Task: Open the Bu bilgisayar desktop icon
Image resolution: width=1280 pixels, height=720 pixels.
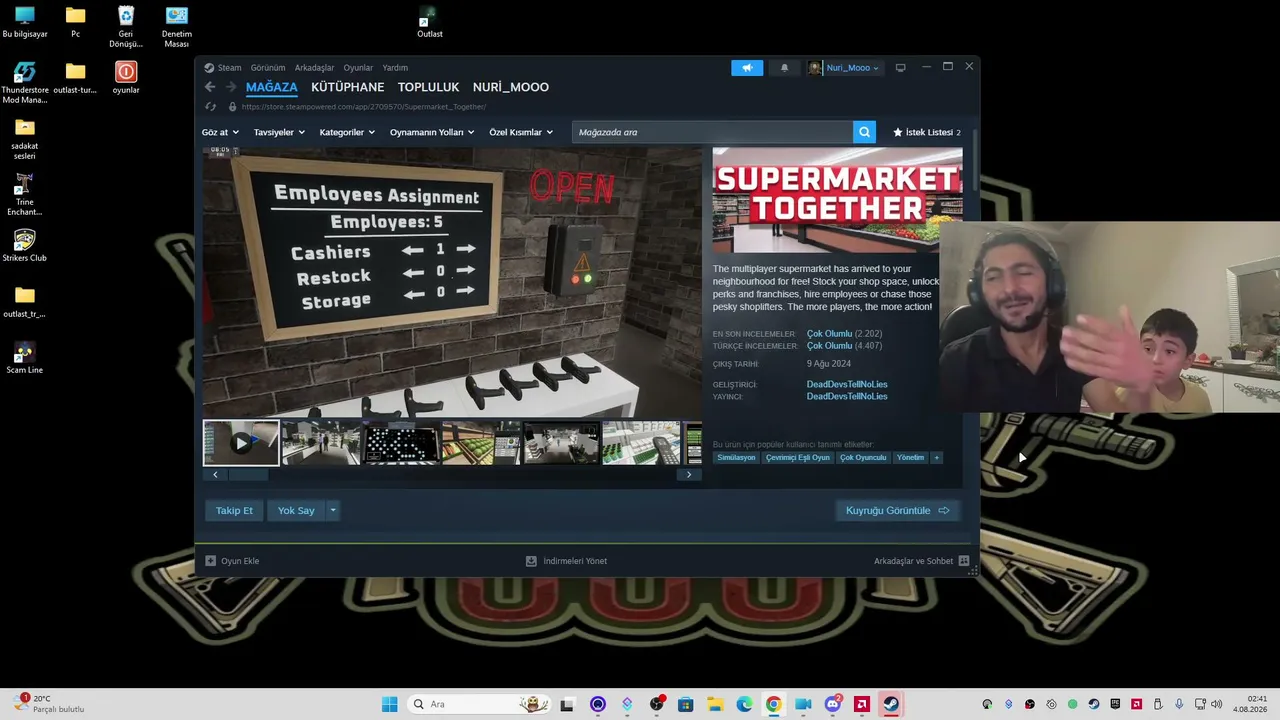Action: (25, 22)
